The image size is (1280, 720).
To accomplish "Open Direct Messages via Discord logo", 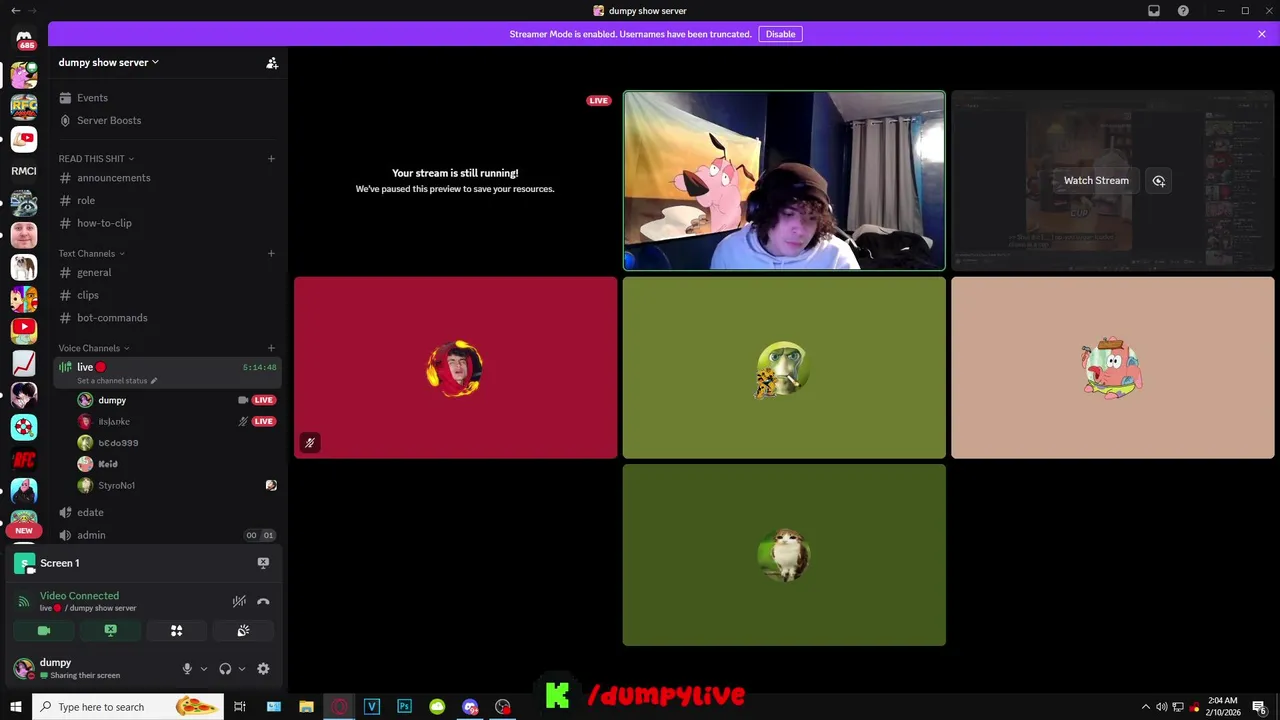I will point(24,37).
